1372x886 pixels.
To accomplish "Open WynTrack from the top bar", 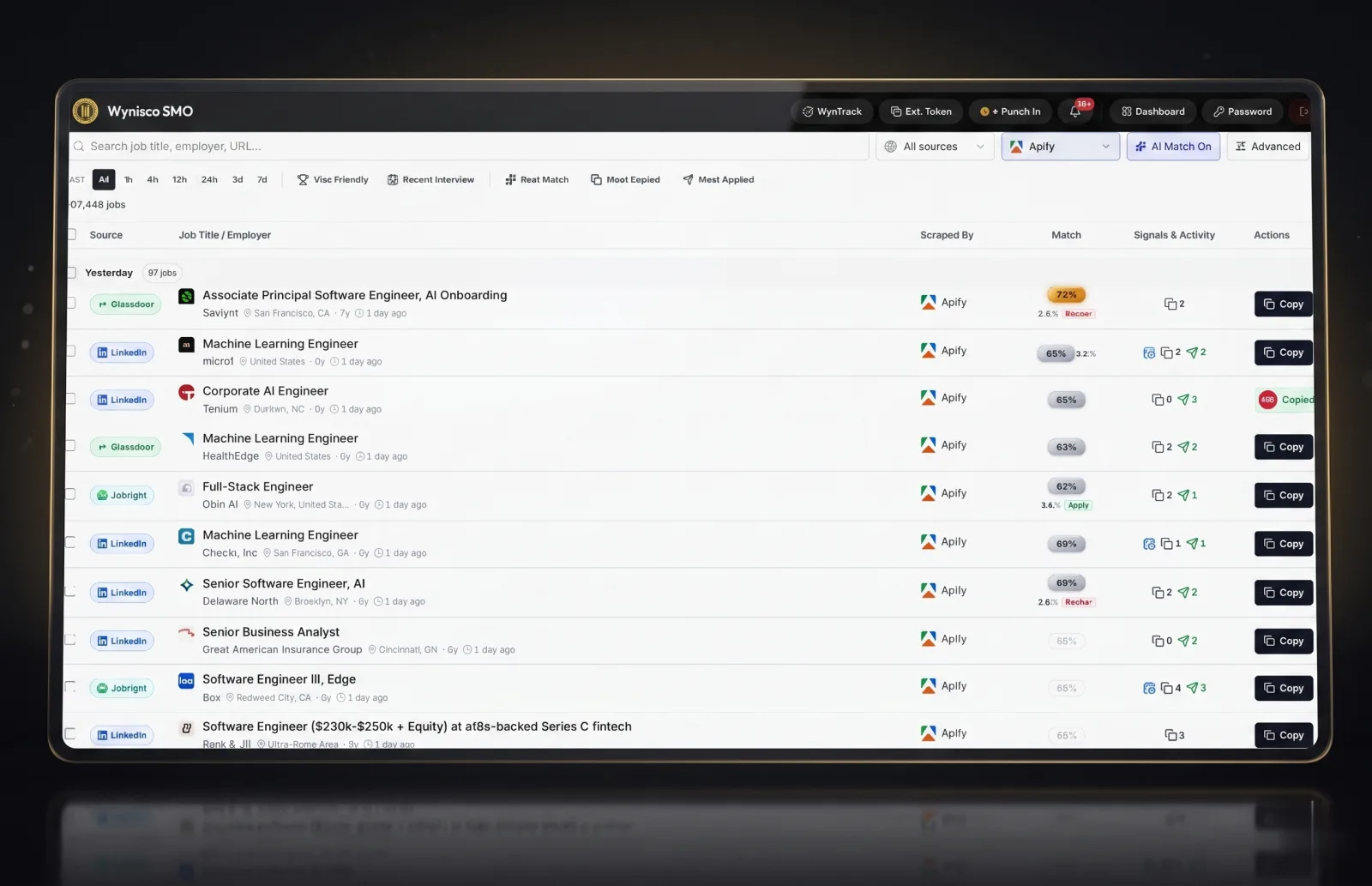I will (832, 112).
